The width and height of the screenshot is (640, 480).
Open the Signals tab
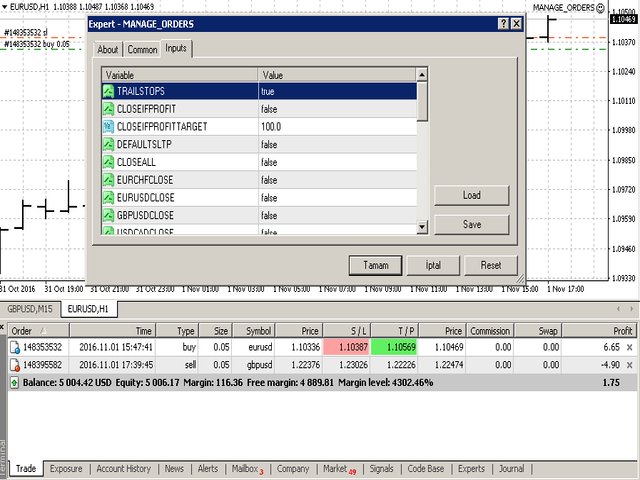pos(382,469)
